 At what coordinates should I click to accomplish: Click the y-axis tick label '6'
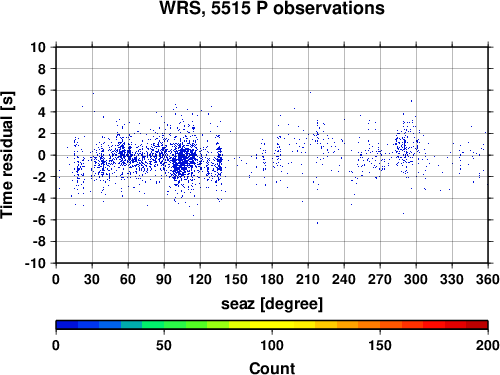pyautogui.click(x=42, y=90)
